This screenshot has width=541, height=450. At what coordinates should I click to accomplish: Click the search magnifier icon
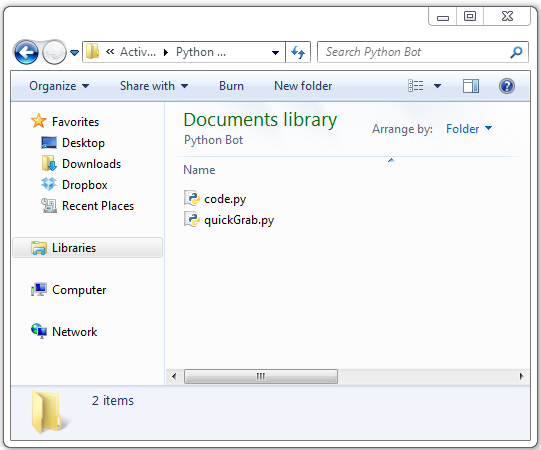coord(516,52)
